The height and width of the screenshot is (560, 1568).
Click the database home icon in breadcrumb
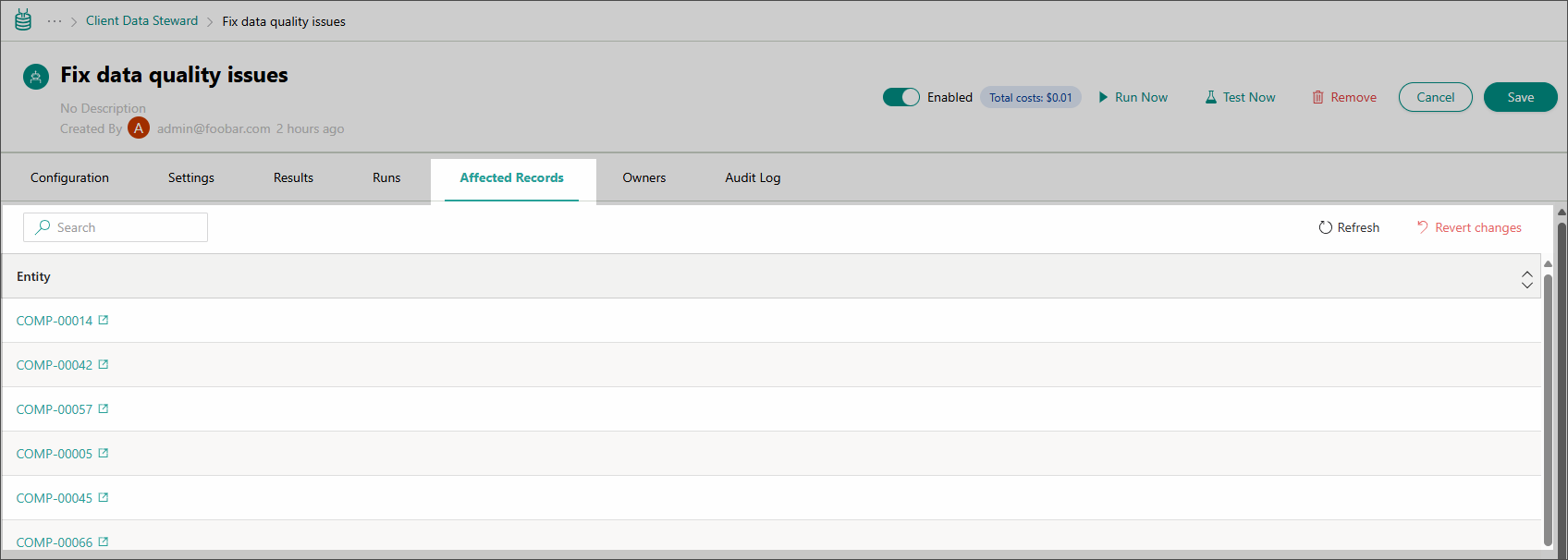point(23,20)
